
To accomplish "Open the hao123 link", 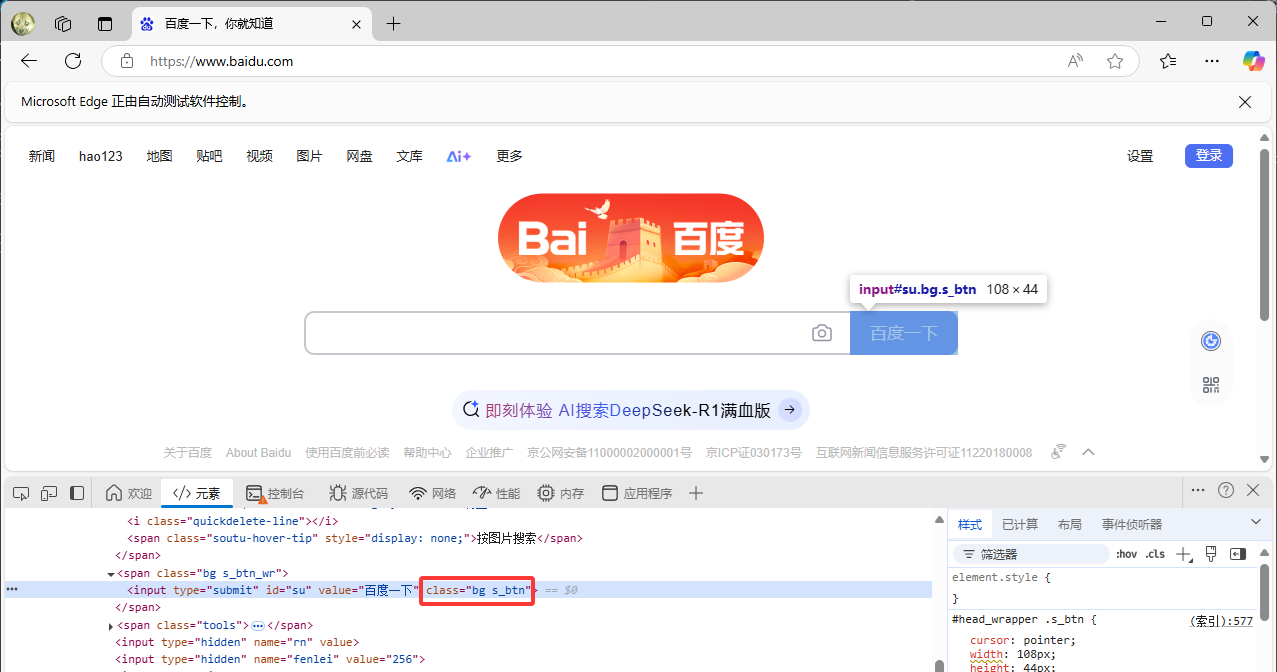I will coord(101,156).
